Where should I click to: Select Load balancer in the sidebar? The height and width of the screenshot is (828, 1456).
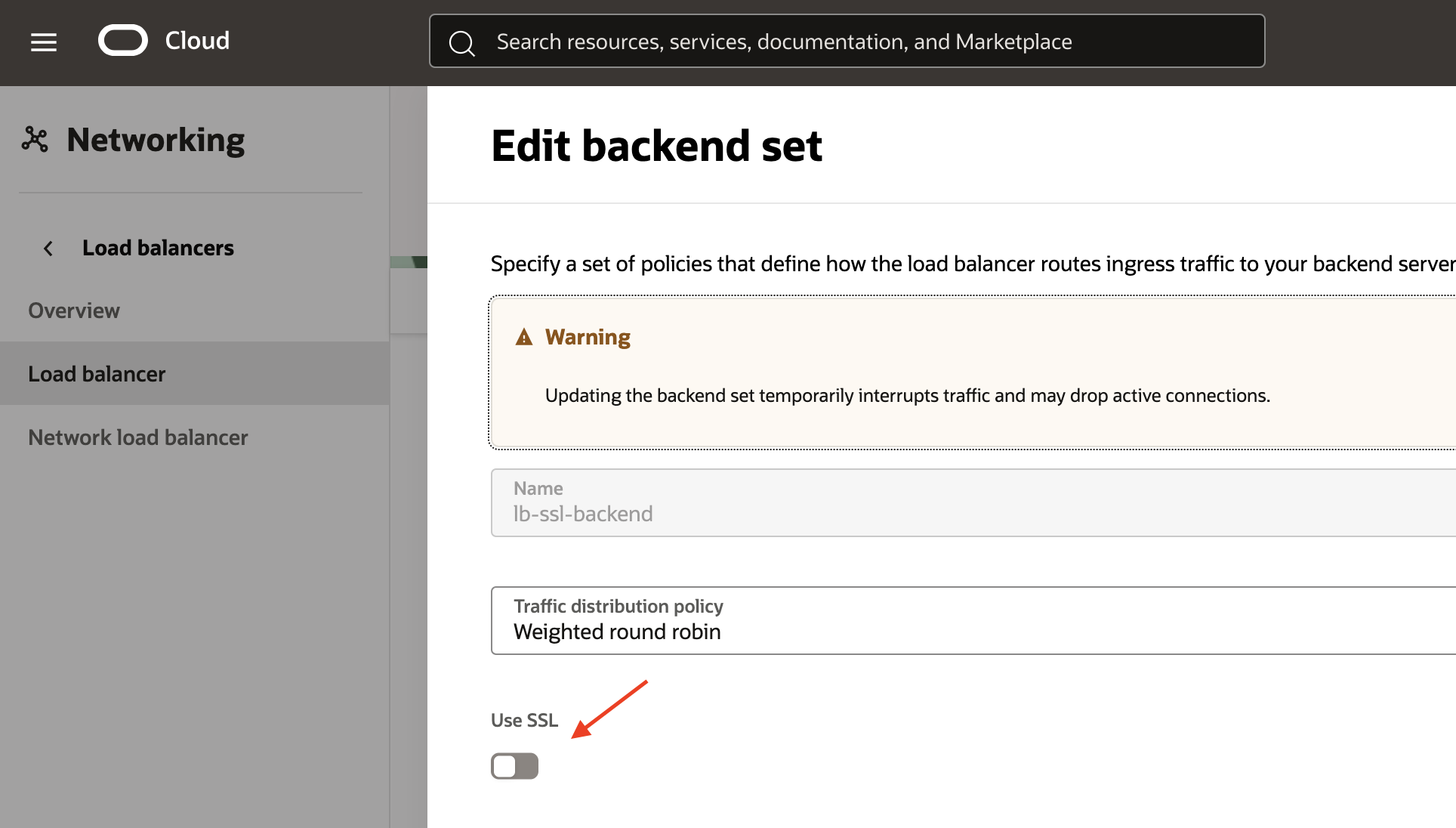[97, 373]
